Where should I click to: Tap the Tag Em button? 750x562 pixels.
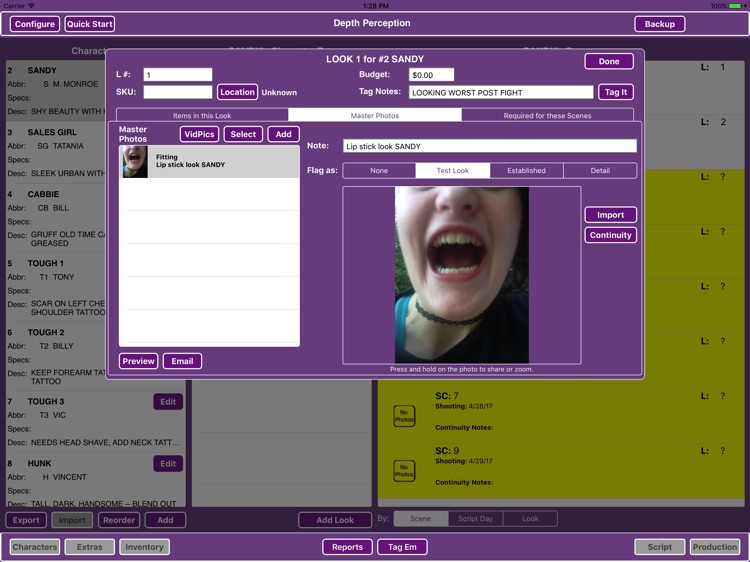(x=402, y=547)
